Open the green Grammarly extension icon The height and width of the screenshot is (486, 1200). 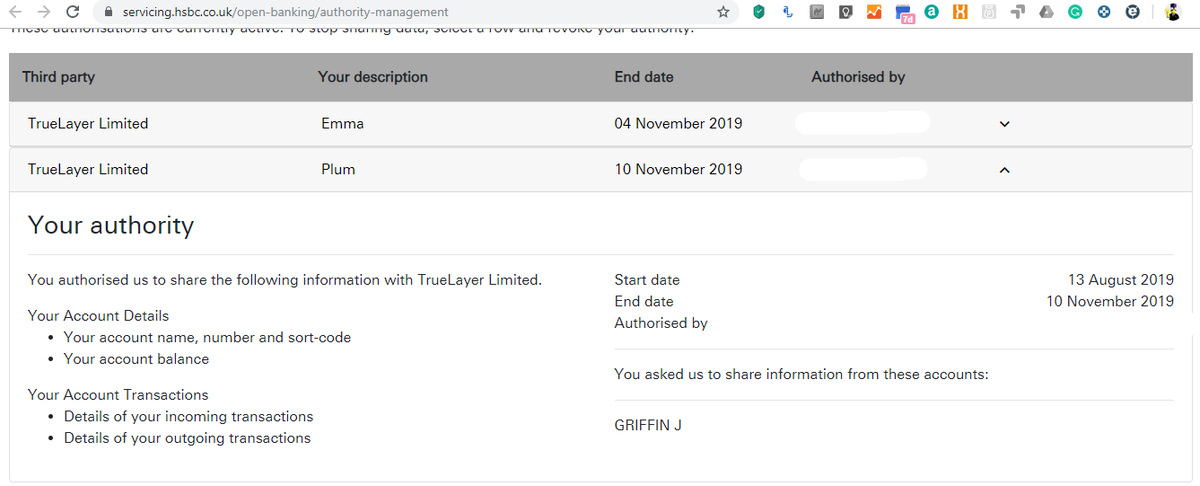1075,12
